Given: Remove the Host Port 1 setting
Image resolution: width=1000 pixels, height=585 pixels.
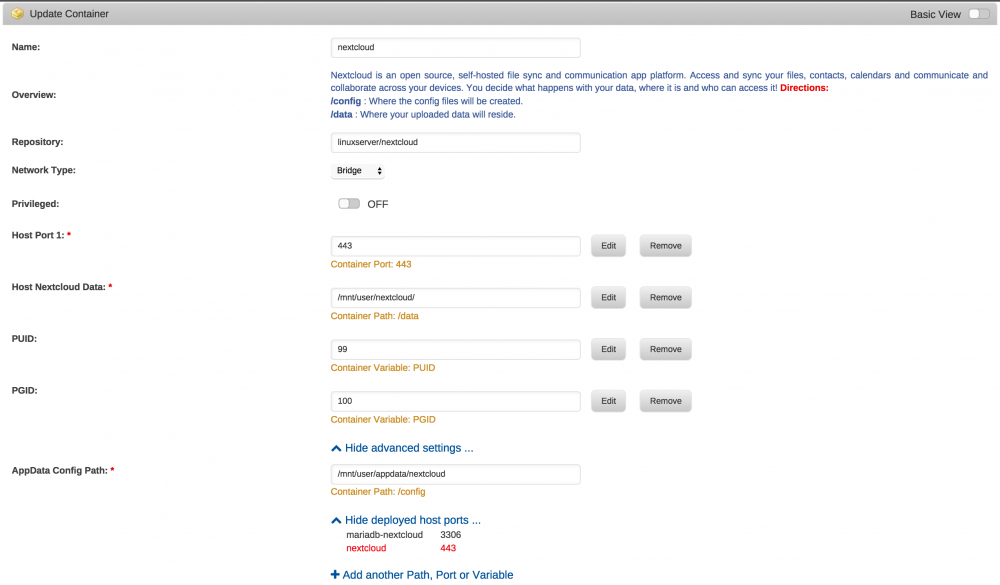Looking at the screenshot, I should [665, 246].
